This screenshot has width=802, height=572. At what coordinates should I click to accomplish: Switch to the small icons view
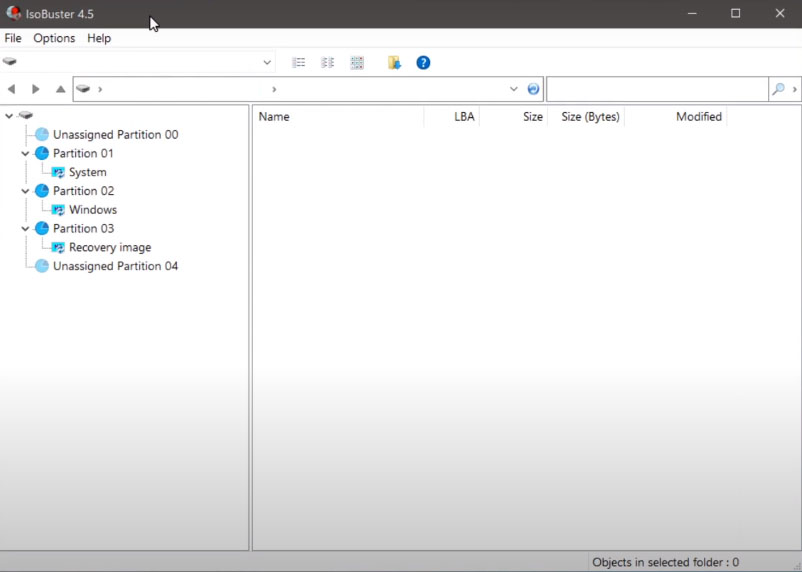coord(328,63)
